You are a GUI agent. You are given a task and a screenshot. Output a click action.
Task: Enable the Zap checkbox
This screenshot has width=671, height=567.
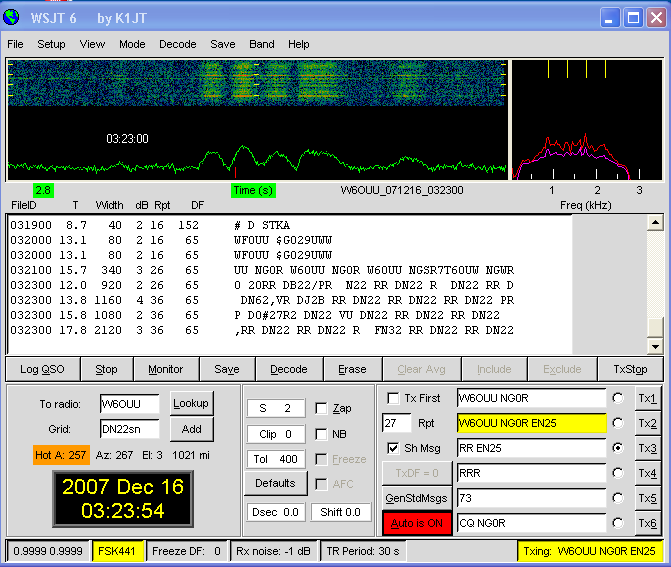[x=321, y=408]
